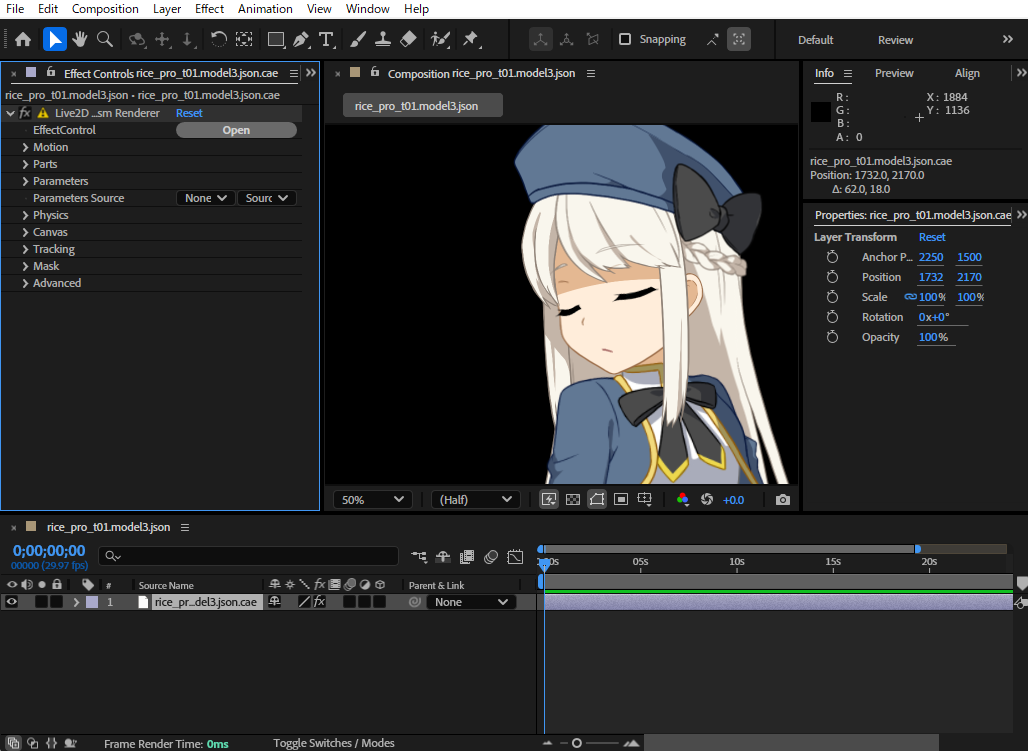Image resolution: width=1028 pixels, height=751 pixels.
Task: Select the Rotation tool
Action: tap(218, 39)
